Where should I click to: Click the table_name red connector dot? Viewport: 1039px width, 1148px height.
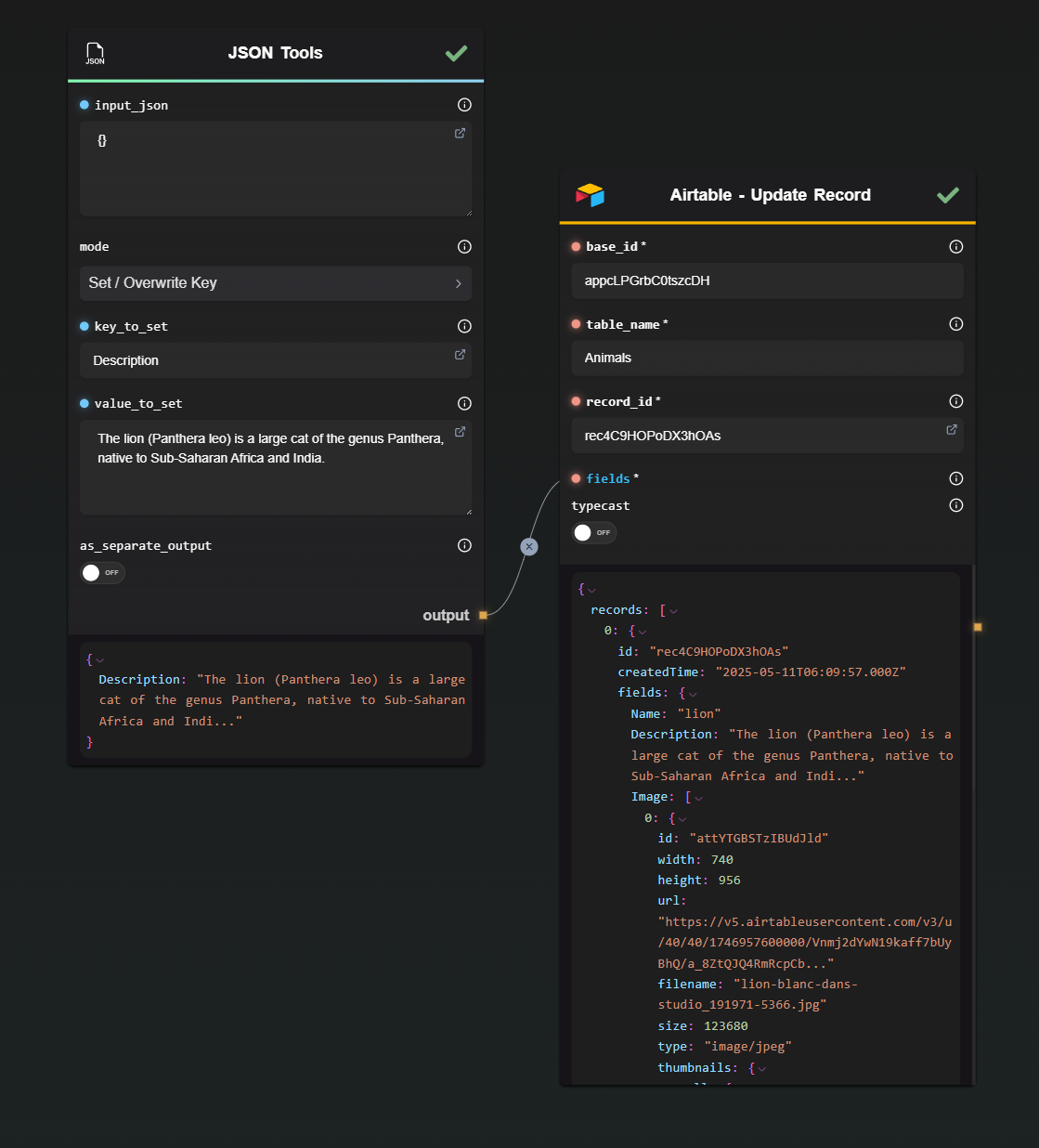coord(576,324)
